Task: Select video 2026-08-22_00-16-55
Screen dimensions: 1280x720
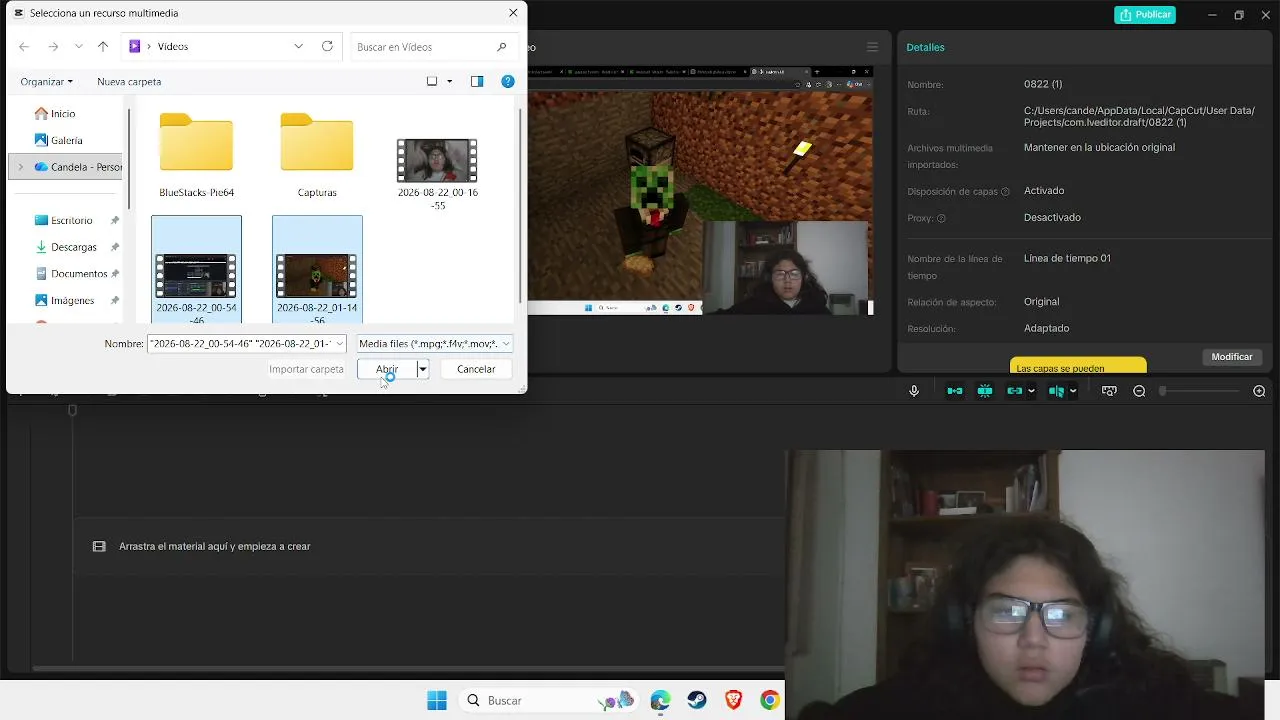Action: click(x=437, y=173)
